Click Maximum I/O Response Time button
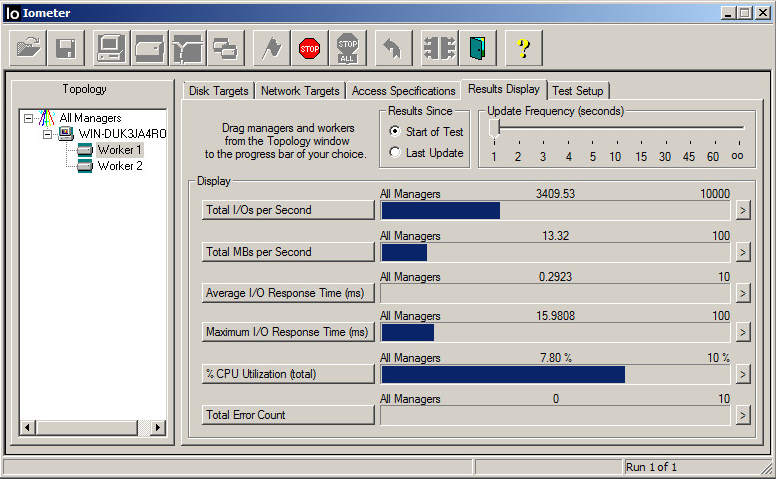776x479 pixels. [x=288, y=332]
